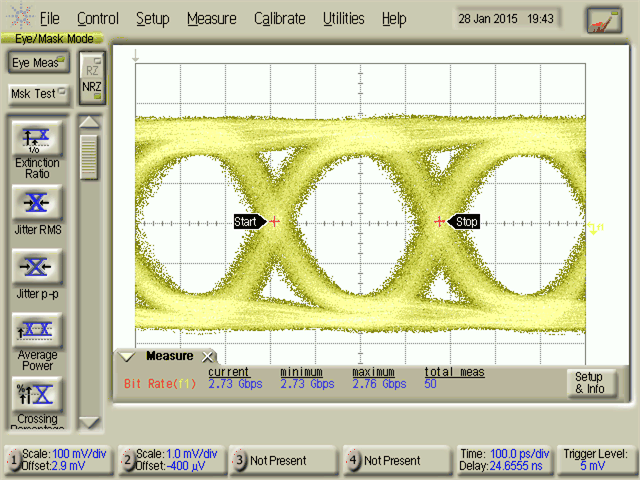Choose the Jitter p-p measurement icon
640x480 pixels.
37,267
